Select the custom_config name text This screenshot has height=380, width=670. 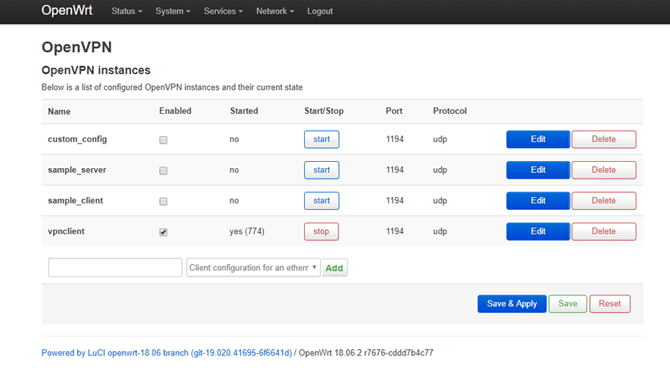[77, 139]
